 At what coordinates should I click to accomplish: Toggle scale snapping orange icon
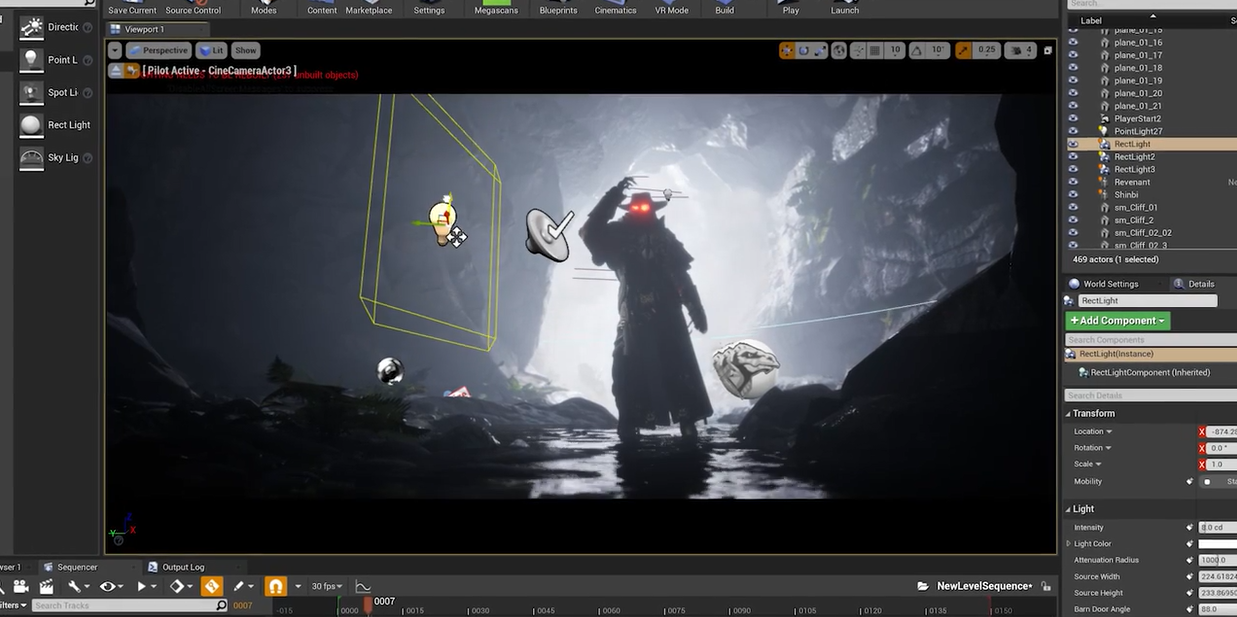coord(963,50)
